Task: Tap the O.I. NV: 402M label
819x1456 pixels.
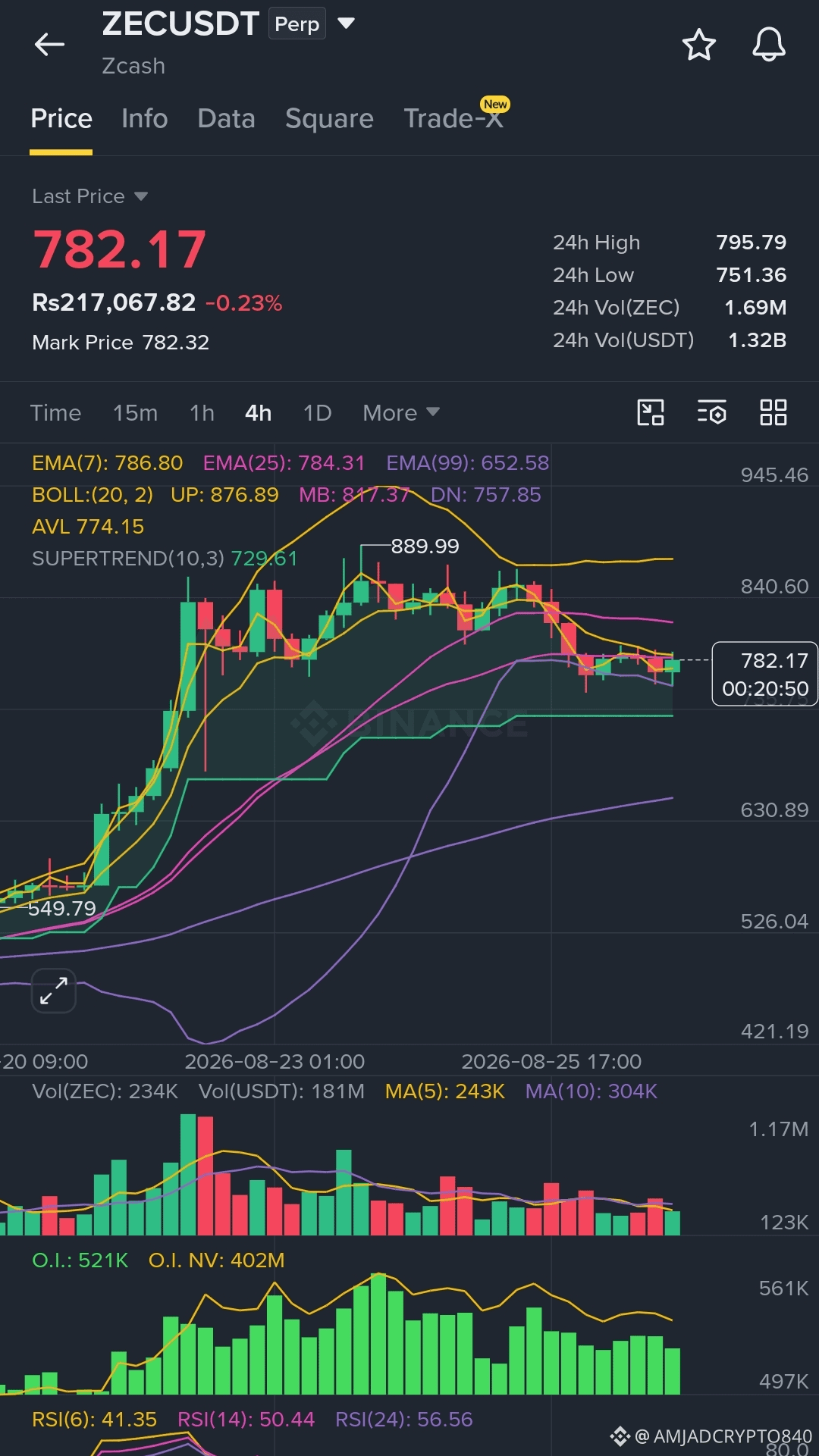Action: pos(216,1260)
